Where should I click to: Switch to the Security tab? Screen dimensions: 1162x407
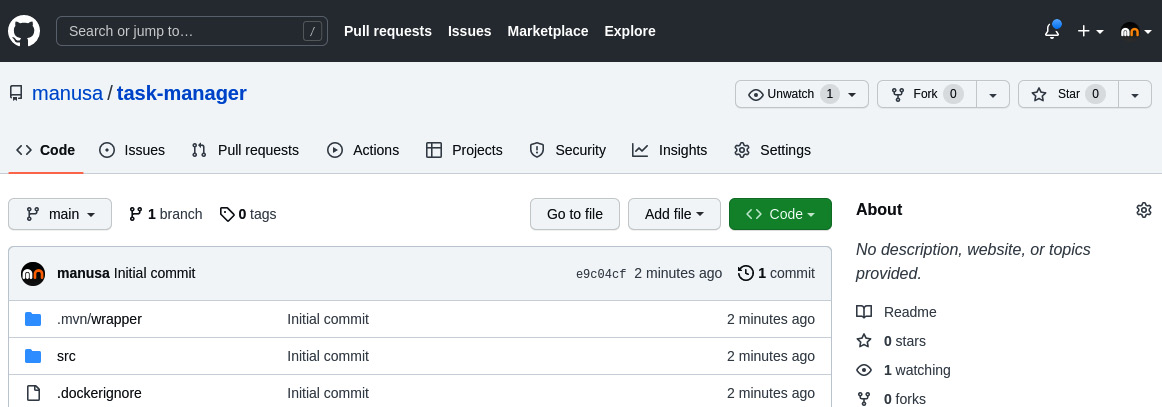(x=568, y=150)
